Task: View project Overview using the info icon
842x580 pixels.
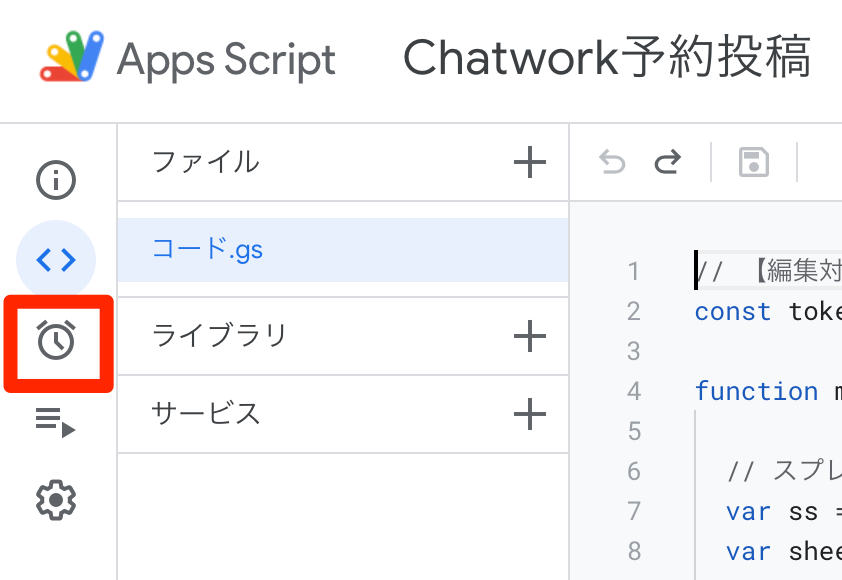Action: [56, 181]
